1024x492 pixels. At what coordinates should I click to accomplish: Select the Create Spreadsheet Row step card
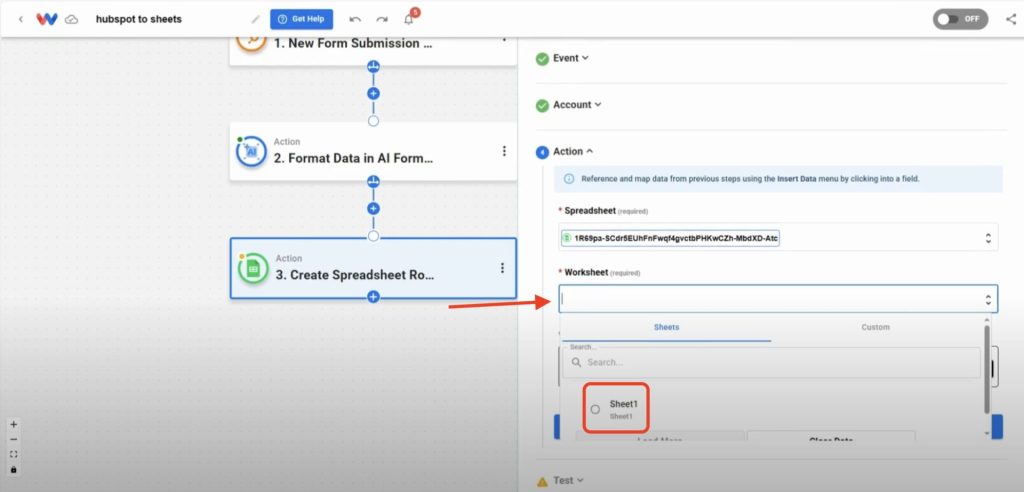click(x=373, y=269)
